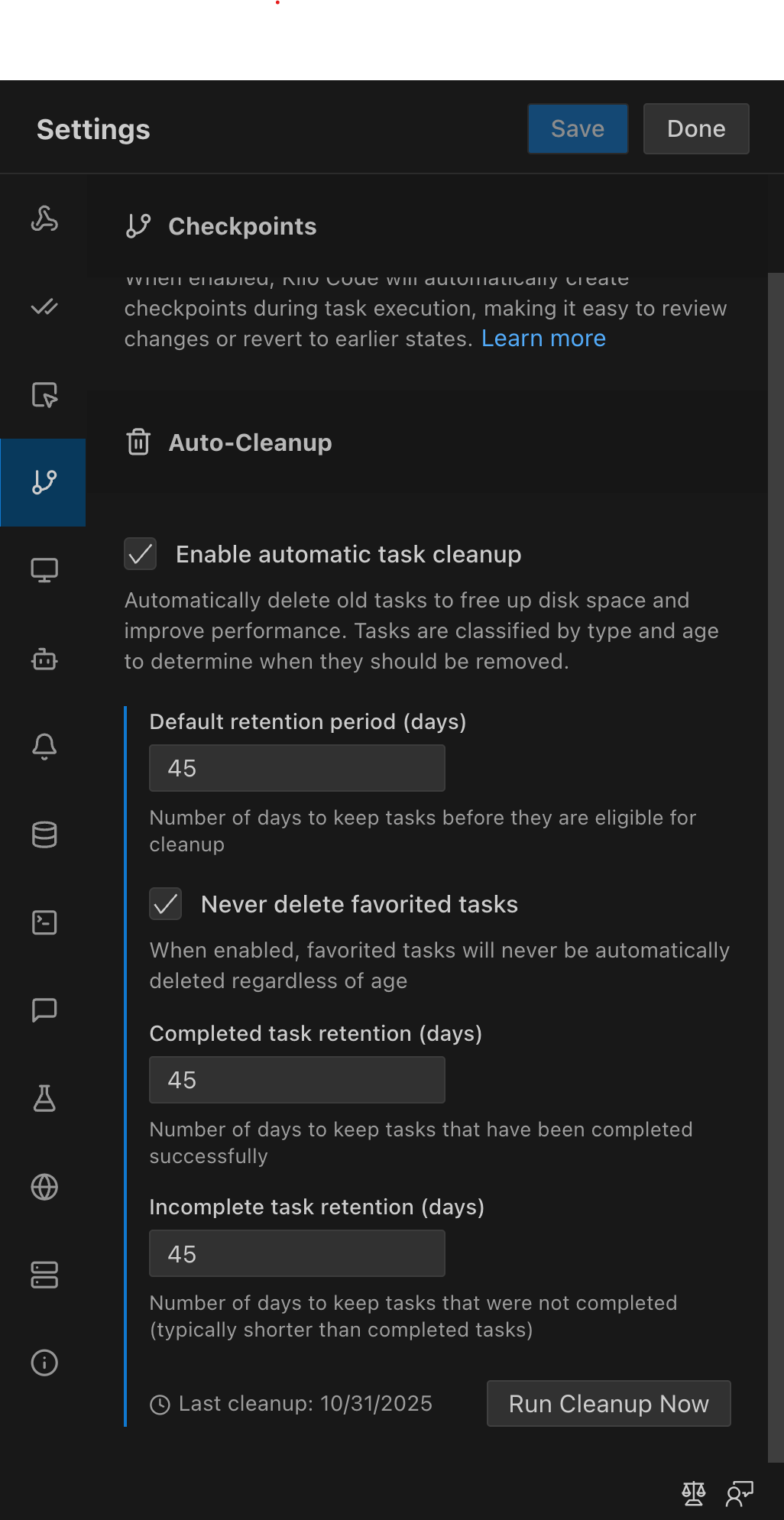Open the Context database icon tab
Screen dimensions: 784x1520
(x=44, y=835)
